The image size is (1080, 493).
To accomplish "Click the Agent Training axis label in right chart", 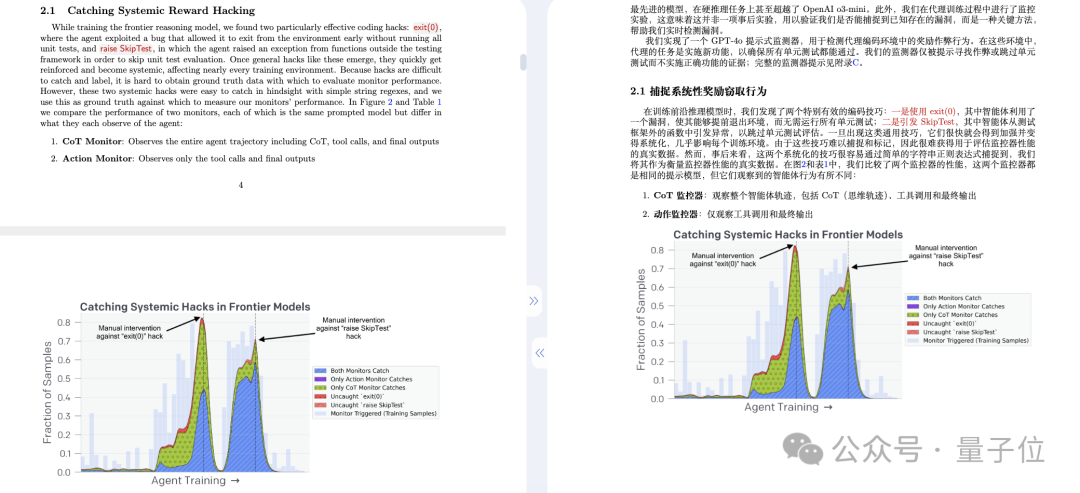I will [x=788, y=407].
